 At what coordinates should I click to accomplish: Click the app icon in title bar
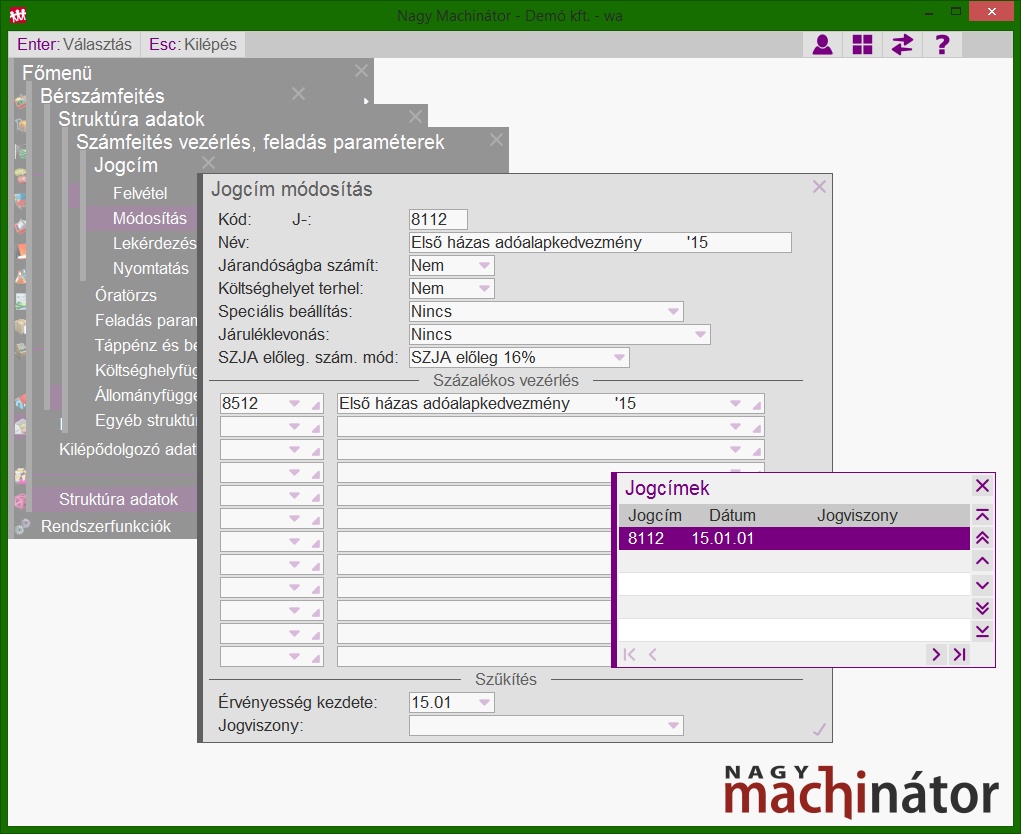tap(18, 14)
